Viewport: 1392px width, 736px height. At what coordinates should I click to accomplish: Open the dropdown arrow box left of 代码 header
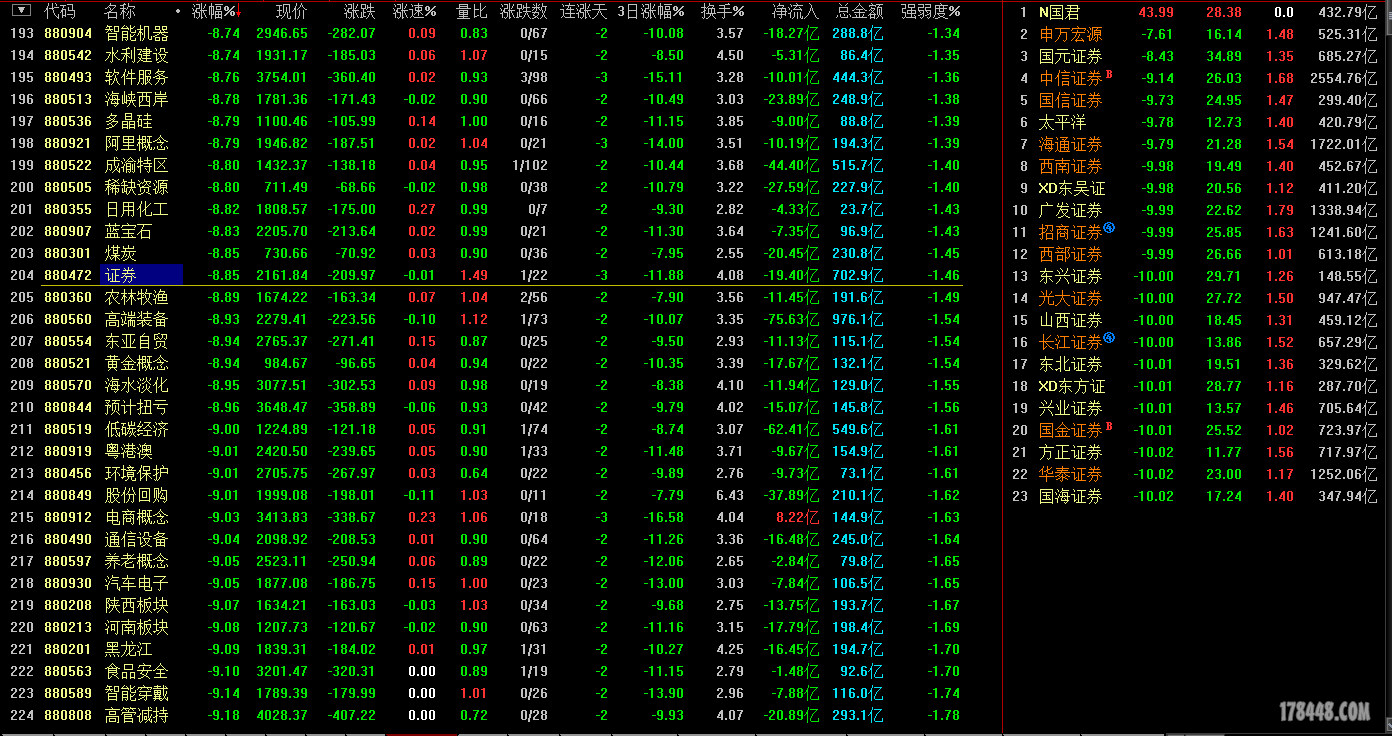[20, 11]
